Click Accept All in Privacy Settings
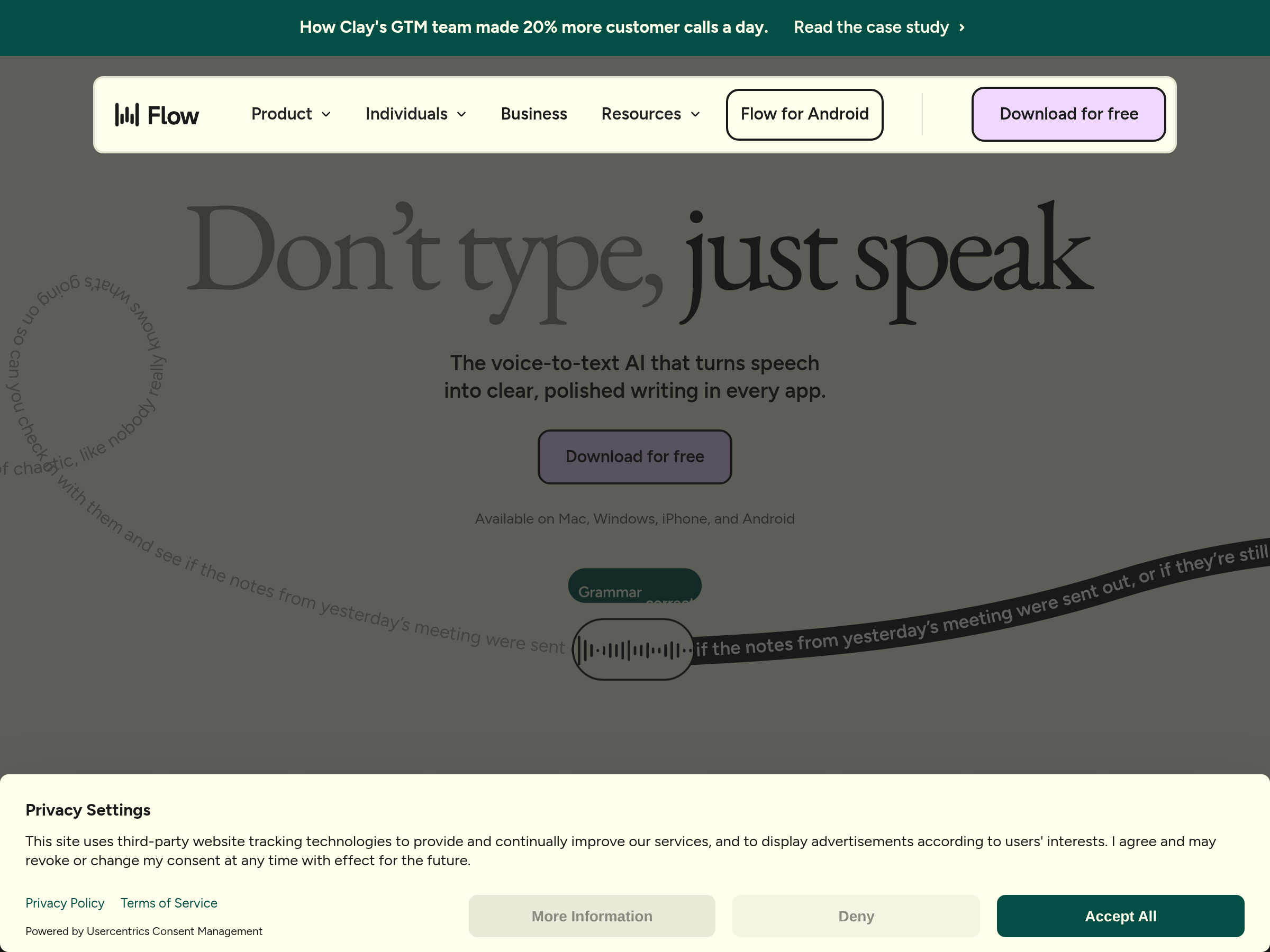Screen dimensions: 1270x952 click(x=1120, y=916)
